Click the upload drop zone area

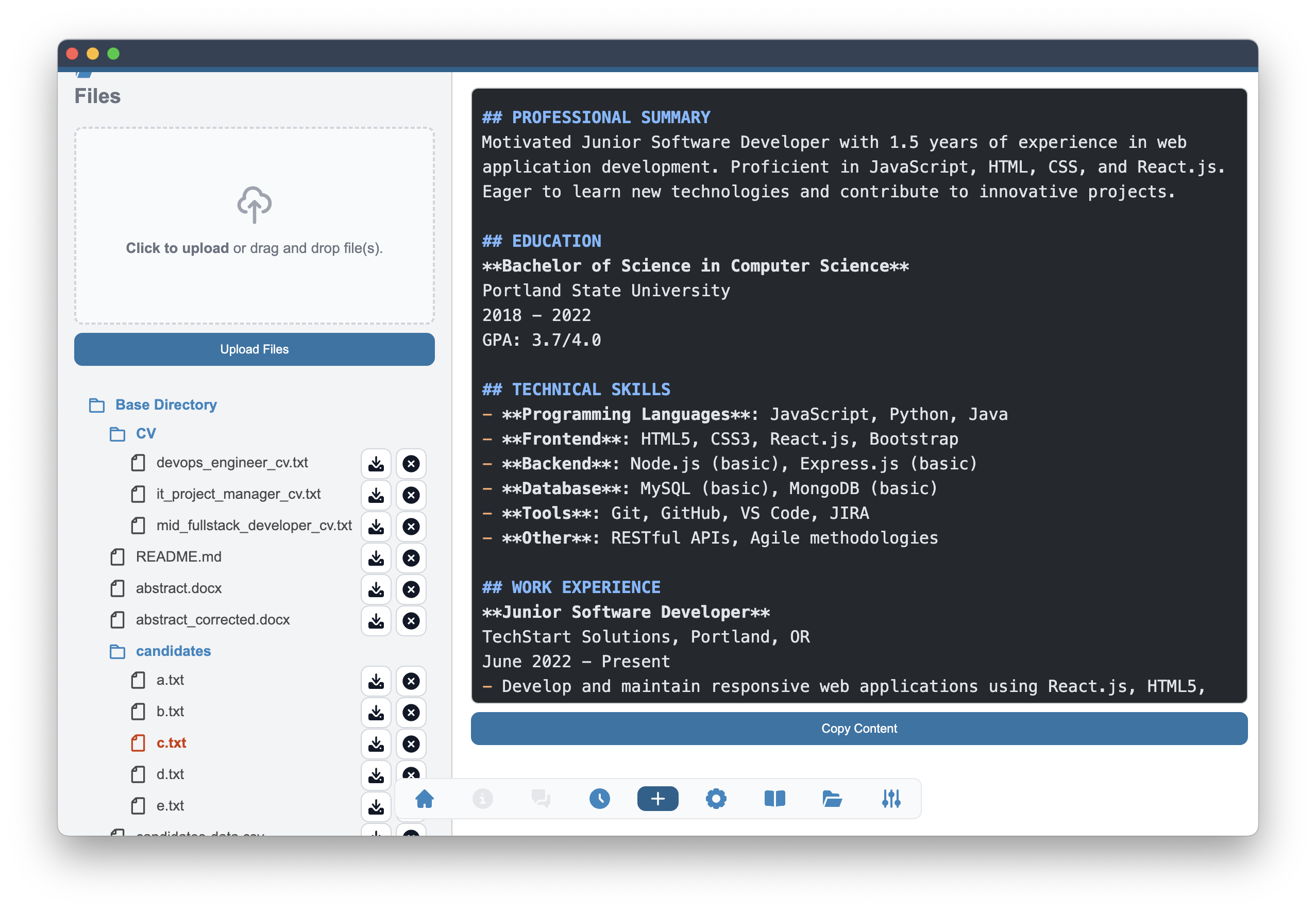[x=254, y=225]
